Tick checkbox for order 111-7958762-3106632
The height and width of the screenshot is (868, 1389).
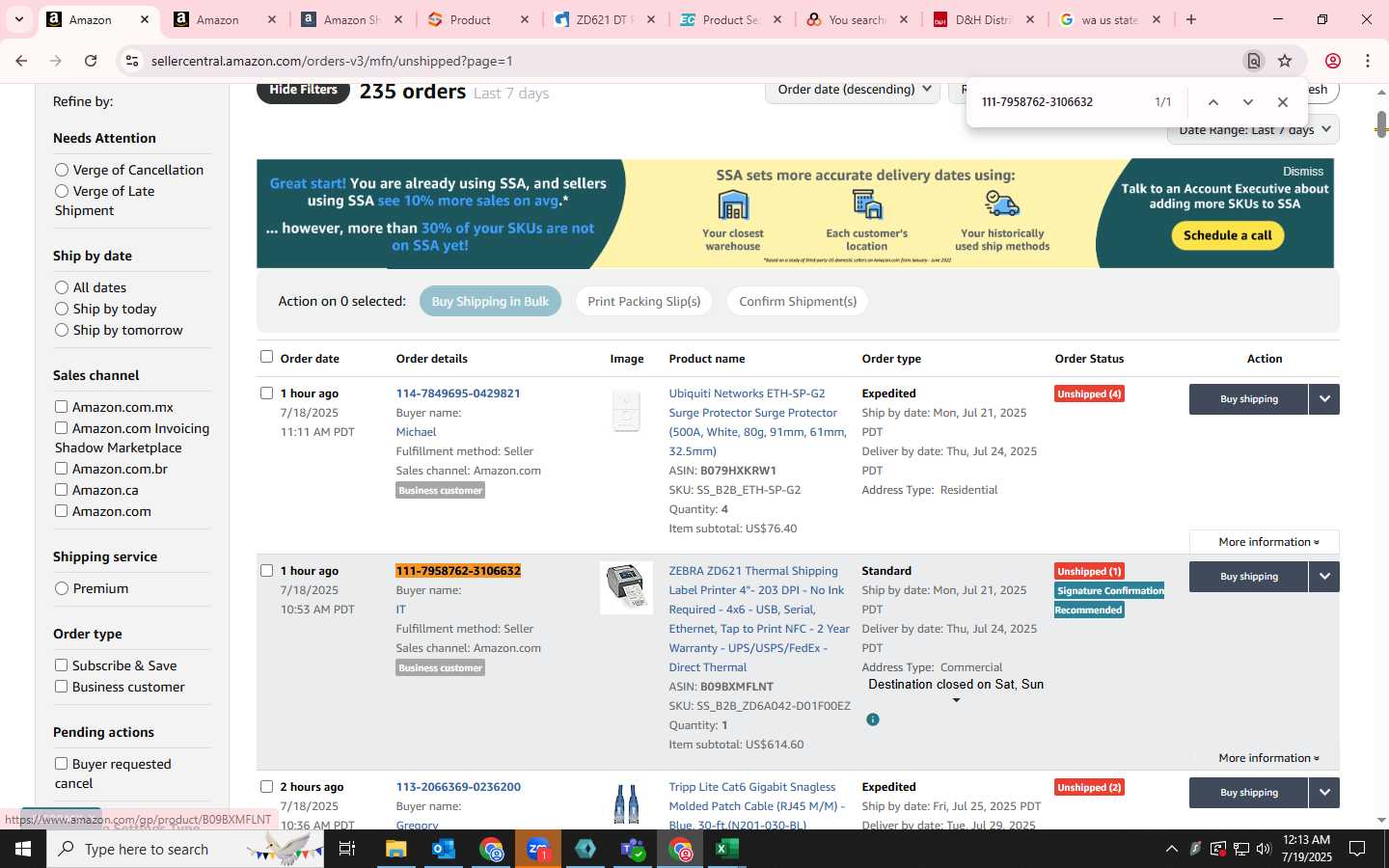point(267,571)
